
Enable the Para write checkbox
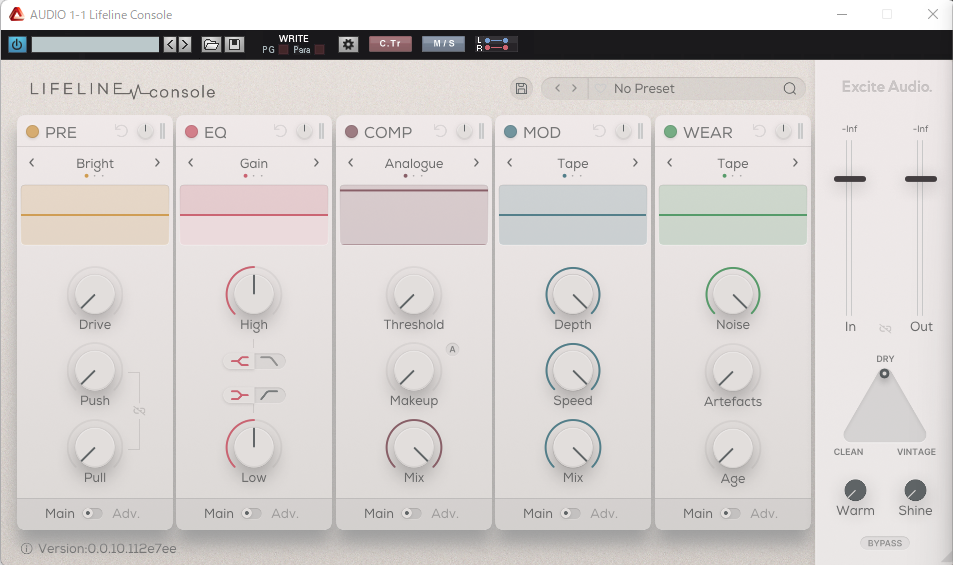click(319, 50)
